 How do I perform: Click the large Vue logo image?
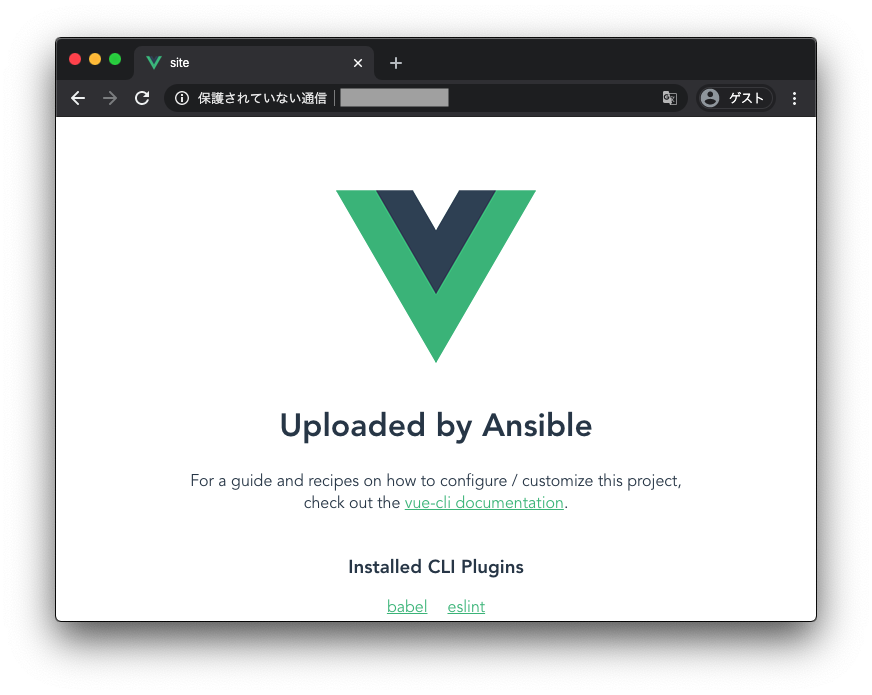(x=436, y=276)
